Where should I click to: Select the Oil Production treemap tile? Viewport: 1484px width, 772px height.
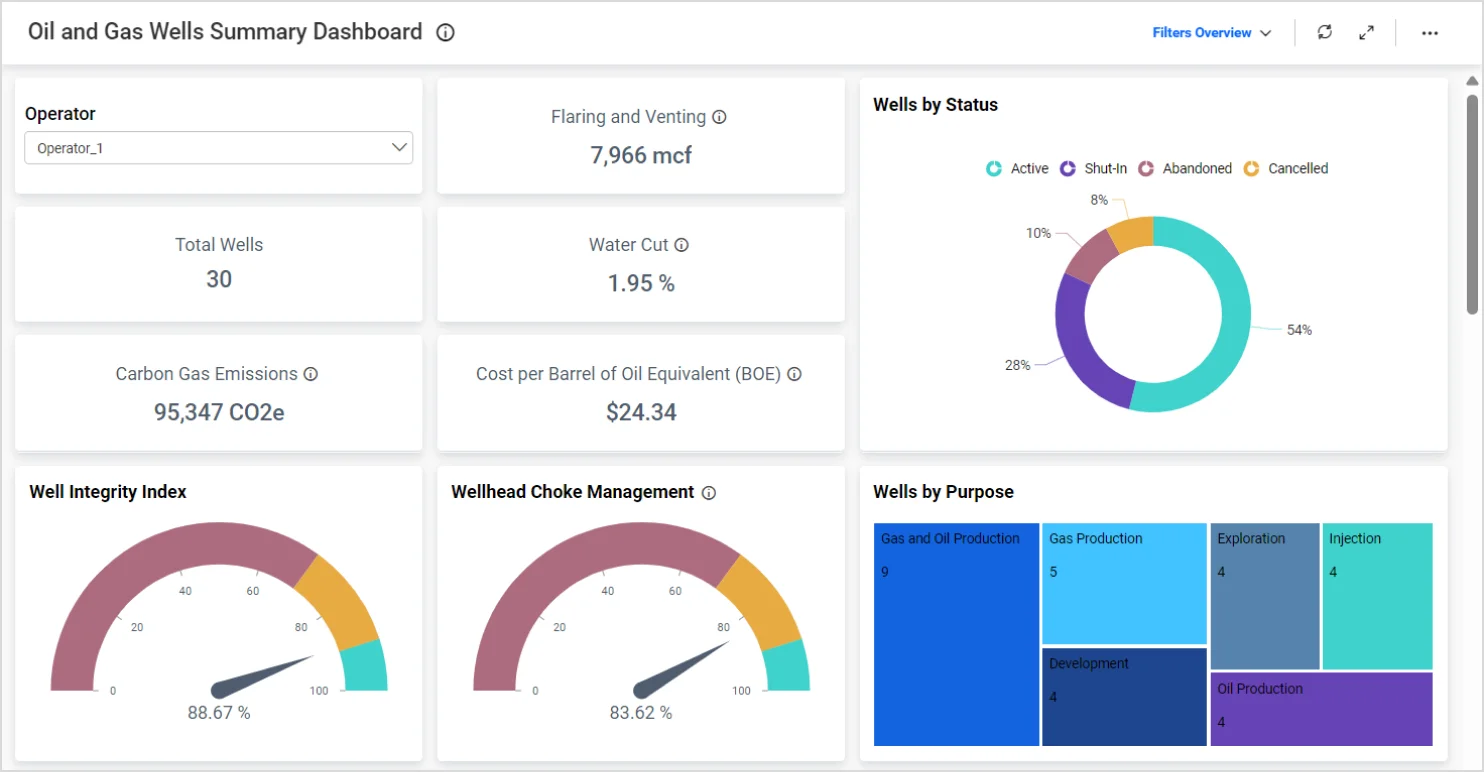[1321, 710]
